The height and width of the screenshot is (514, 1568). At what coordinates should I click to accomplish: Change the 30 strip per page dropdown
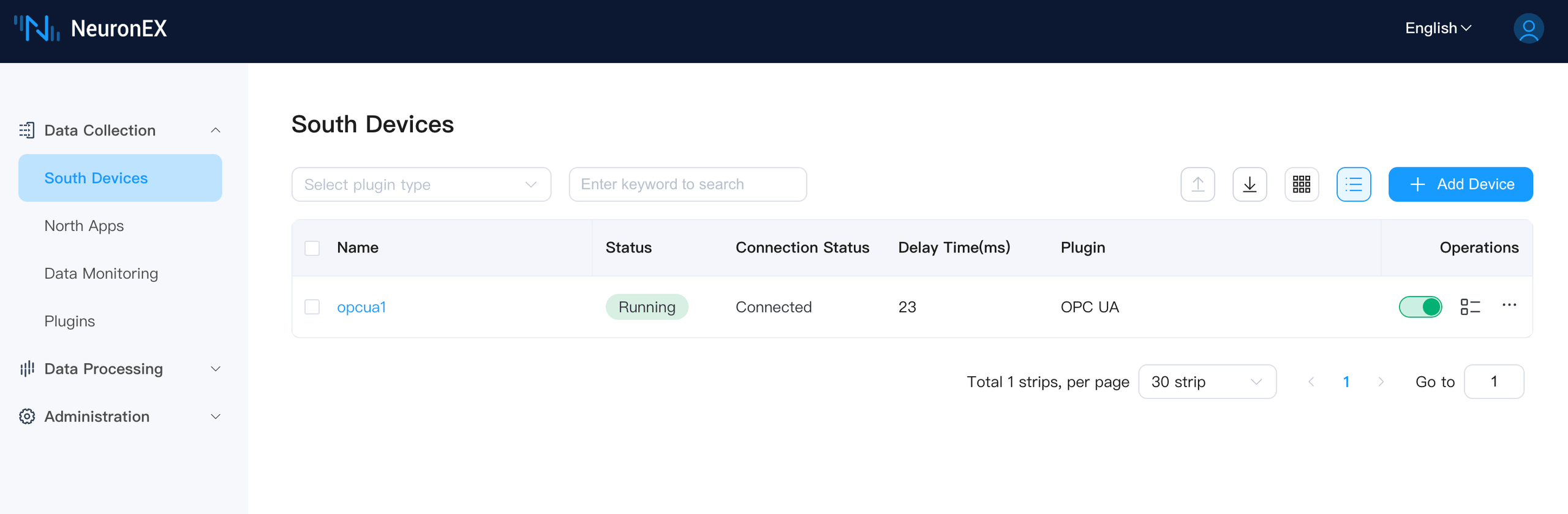(x=1207, y=382)
